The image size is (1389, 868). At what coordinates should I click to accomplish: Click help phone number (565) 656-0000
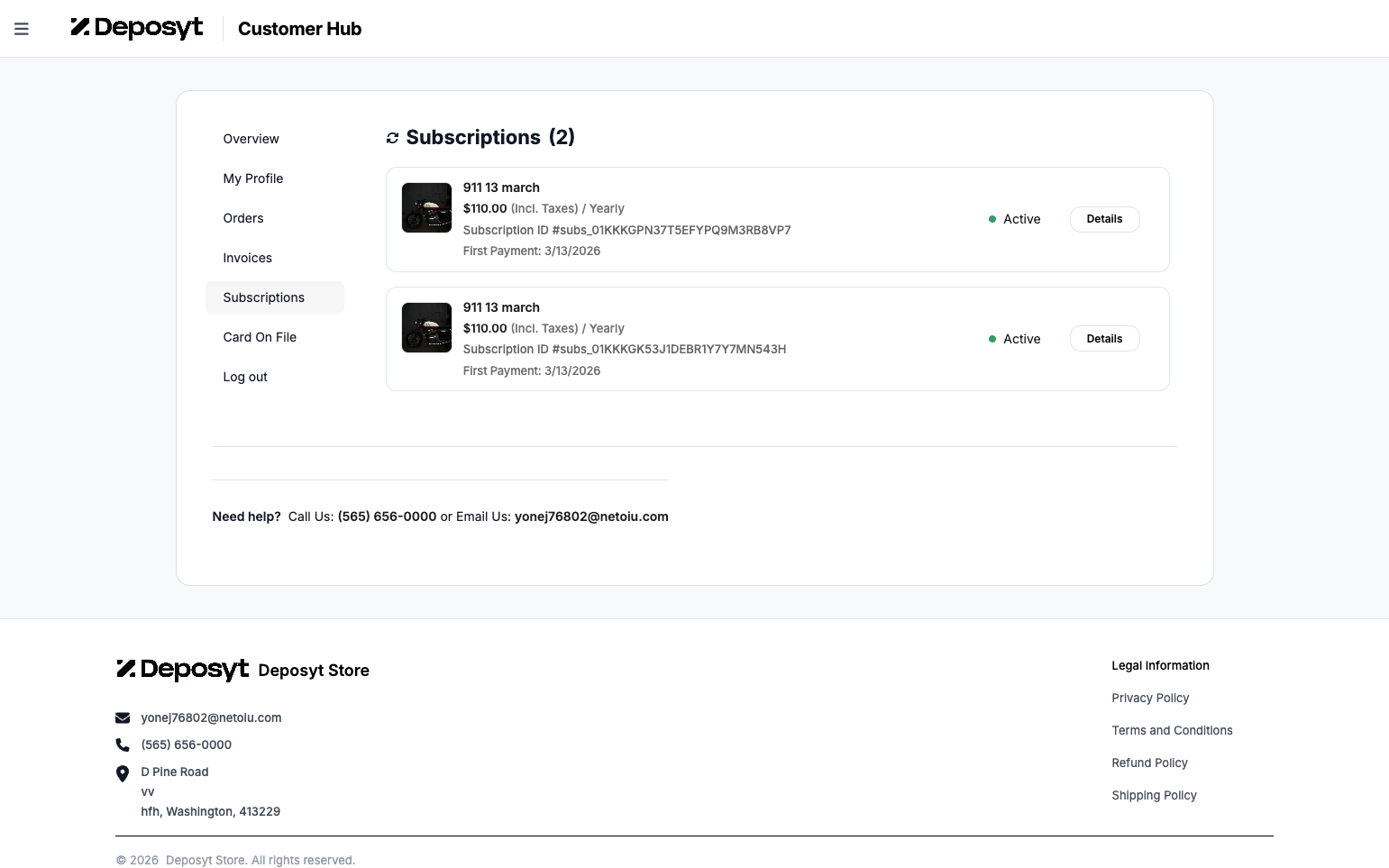[387, 516]
